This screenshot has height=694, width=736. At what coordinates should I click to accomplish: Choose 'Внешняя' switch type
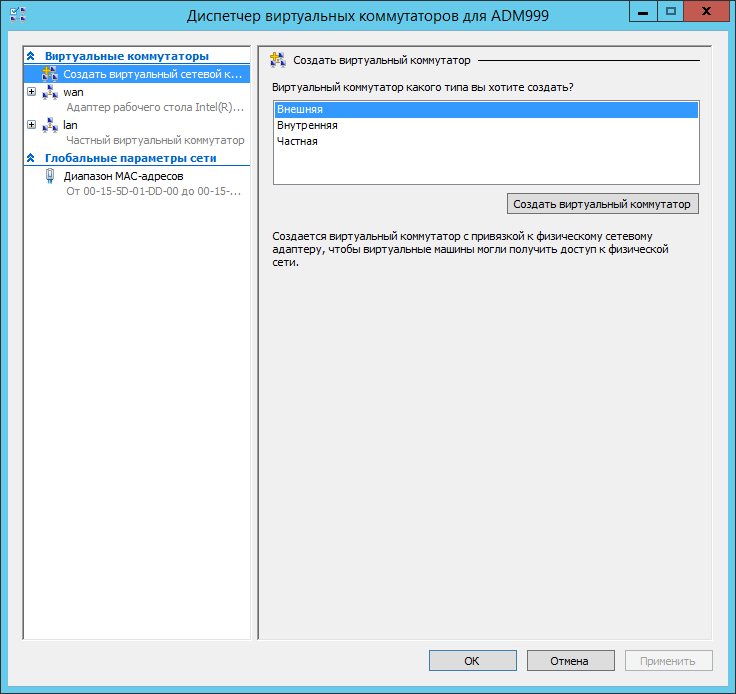tap(486, 109)
